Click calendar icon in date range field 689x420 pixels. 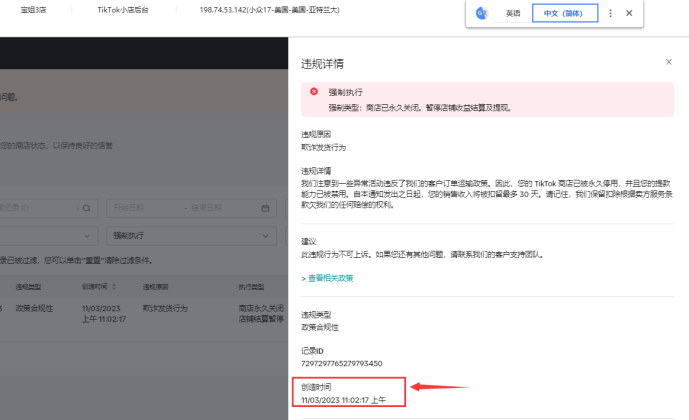coord(265,208)
